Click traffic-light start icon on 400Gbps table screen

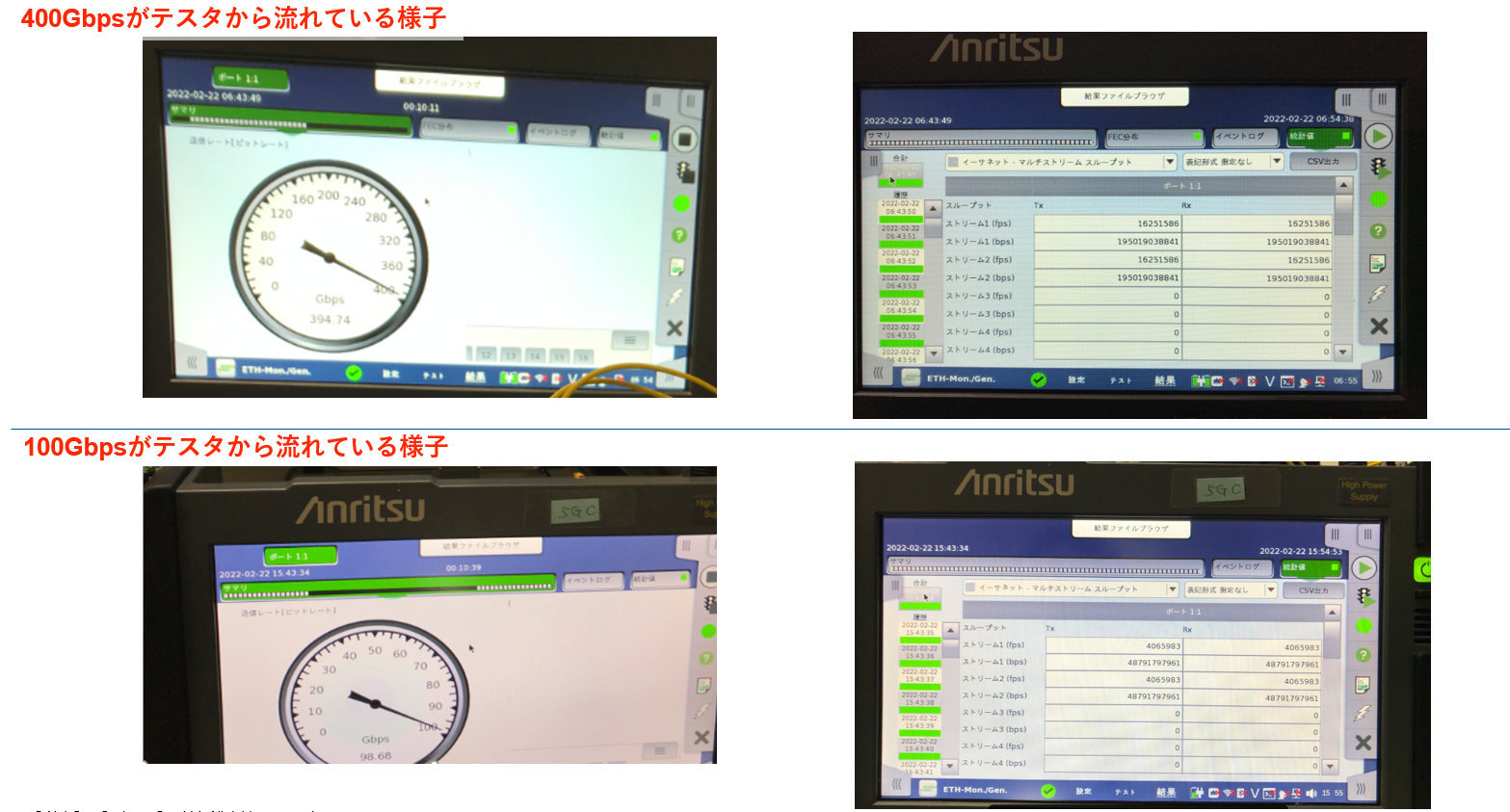click(x=1380, y=169)
